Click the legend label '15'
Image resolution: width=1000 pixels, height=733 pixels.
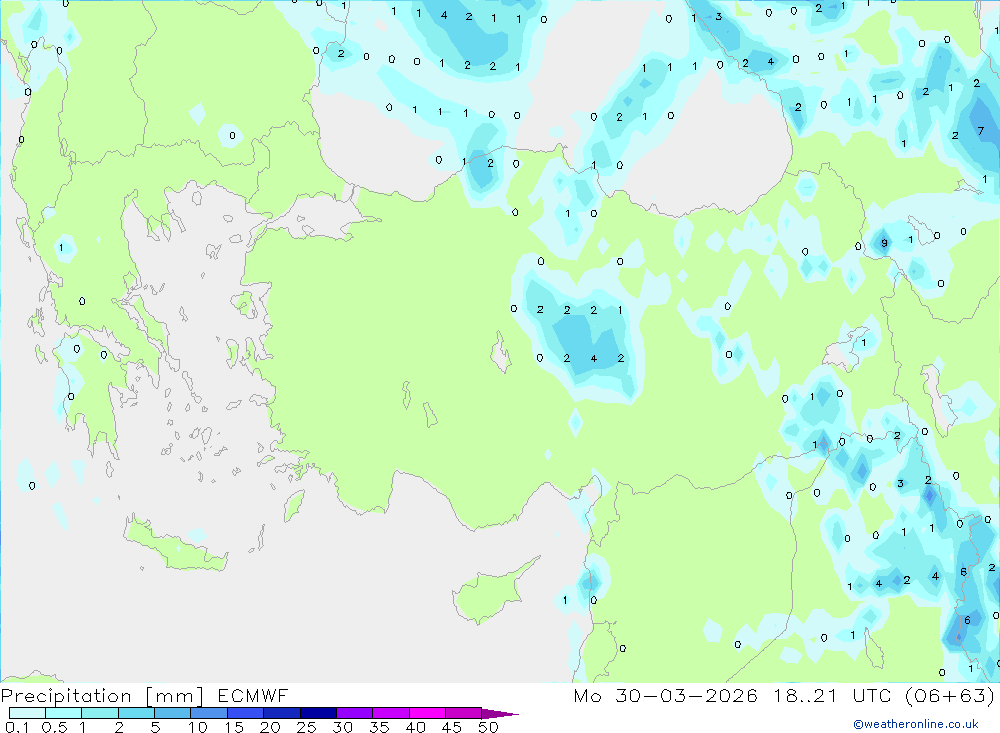[x=234, y=727]
